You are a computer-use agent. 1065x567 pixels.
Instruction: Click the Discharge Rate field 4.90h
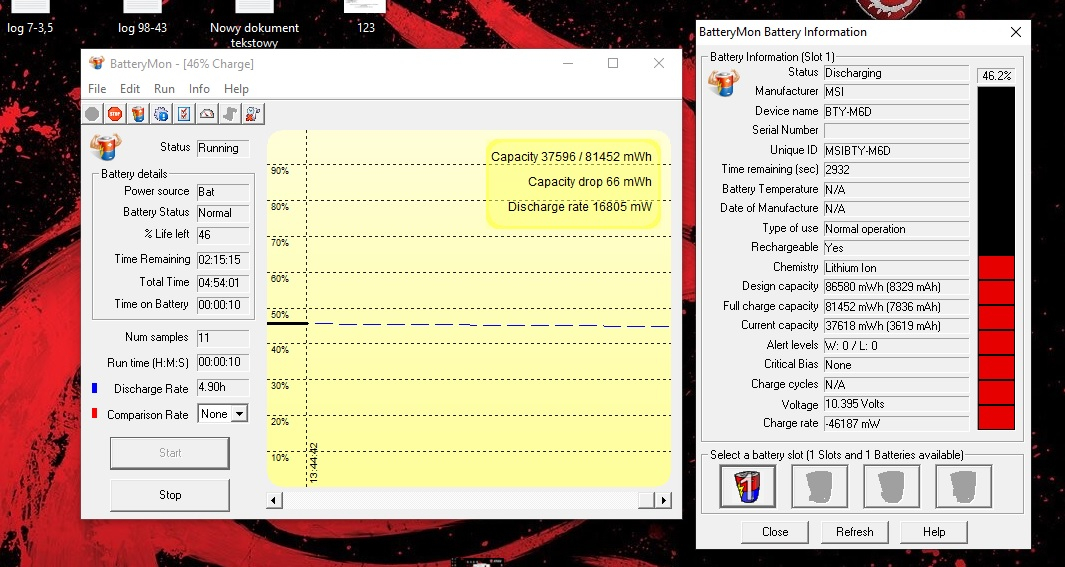[x=223, y=387]
